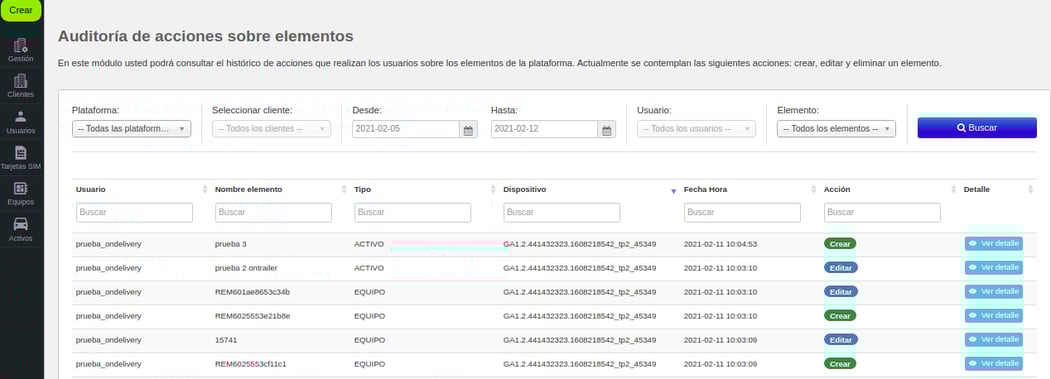Select the '15741' element name cell

pos(226,340)
